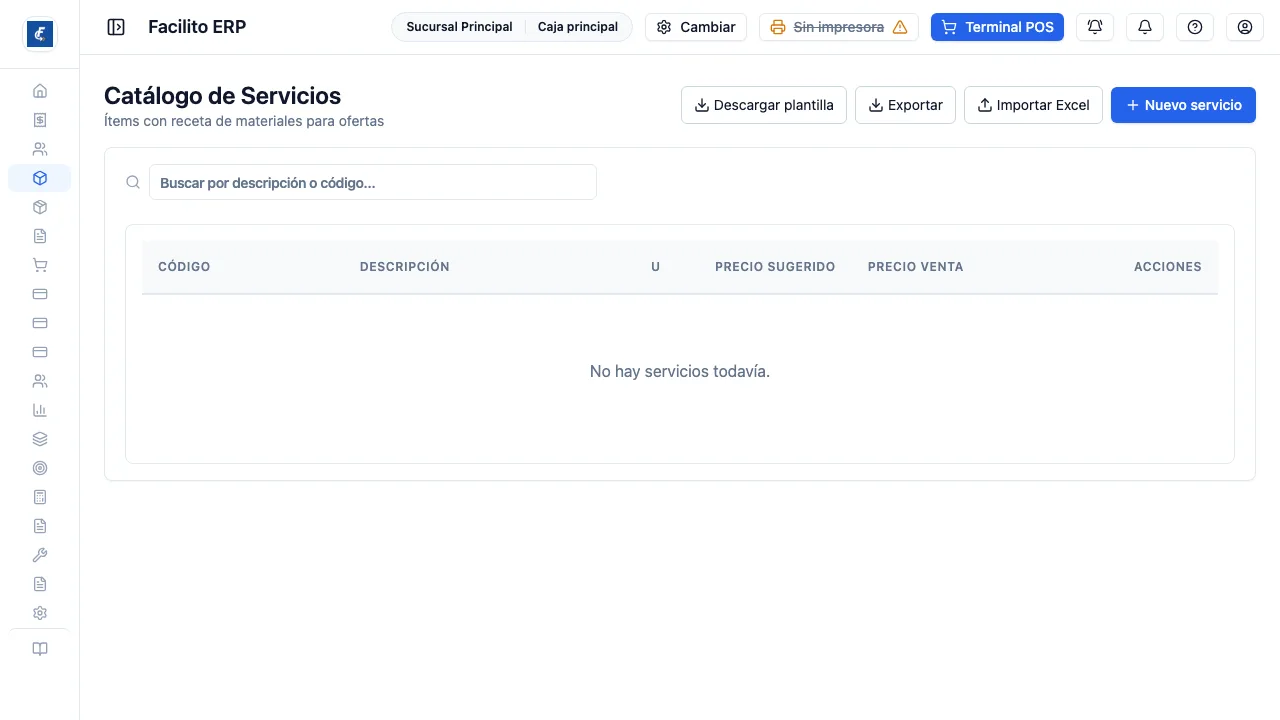Click the CÓDIGO column header

pyautogui.click(x=184, y=267)
